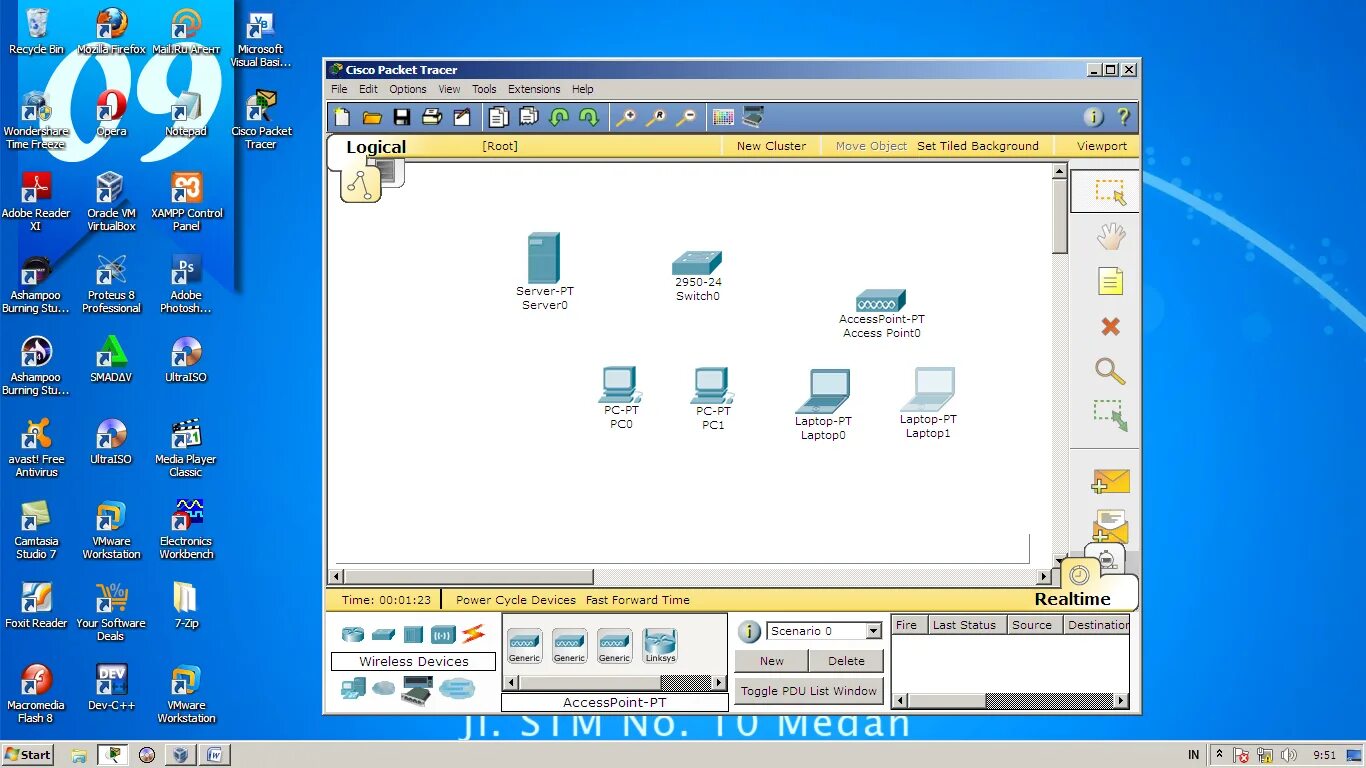Open a file with the folder icon
The height and width of the screenshot is (768, 1366).
point(372,117)
